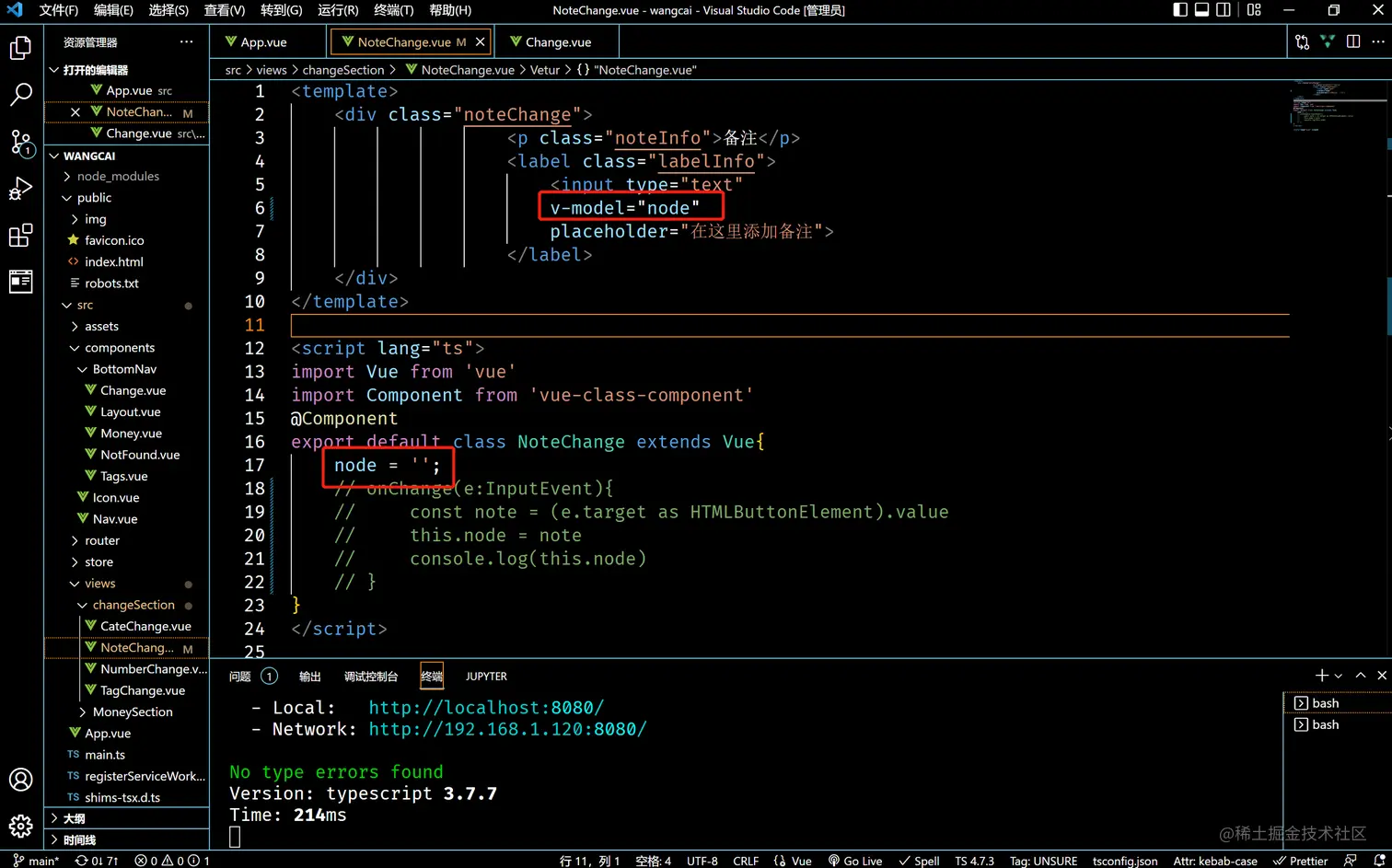The image size is (1392, 868).
Task: Select the first bash terminal
Action: click(1337, 703)
